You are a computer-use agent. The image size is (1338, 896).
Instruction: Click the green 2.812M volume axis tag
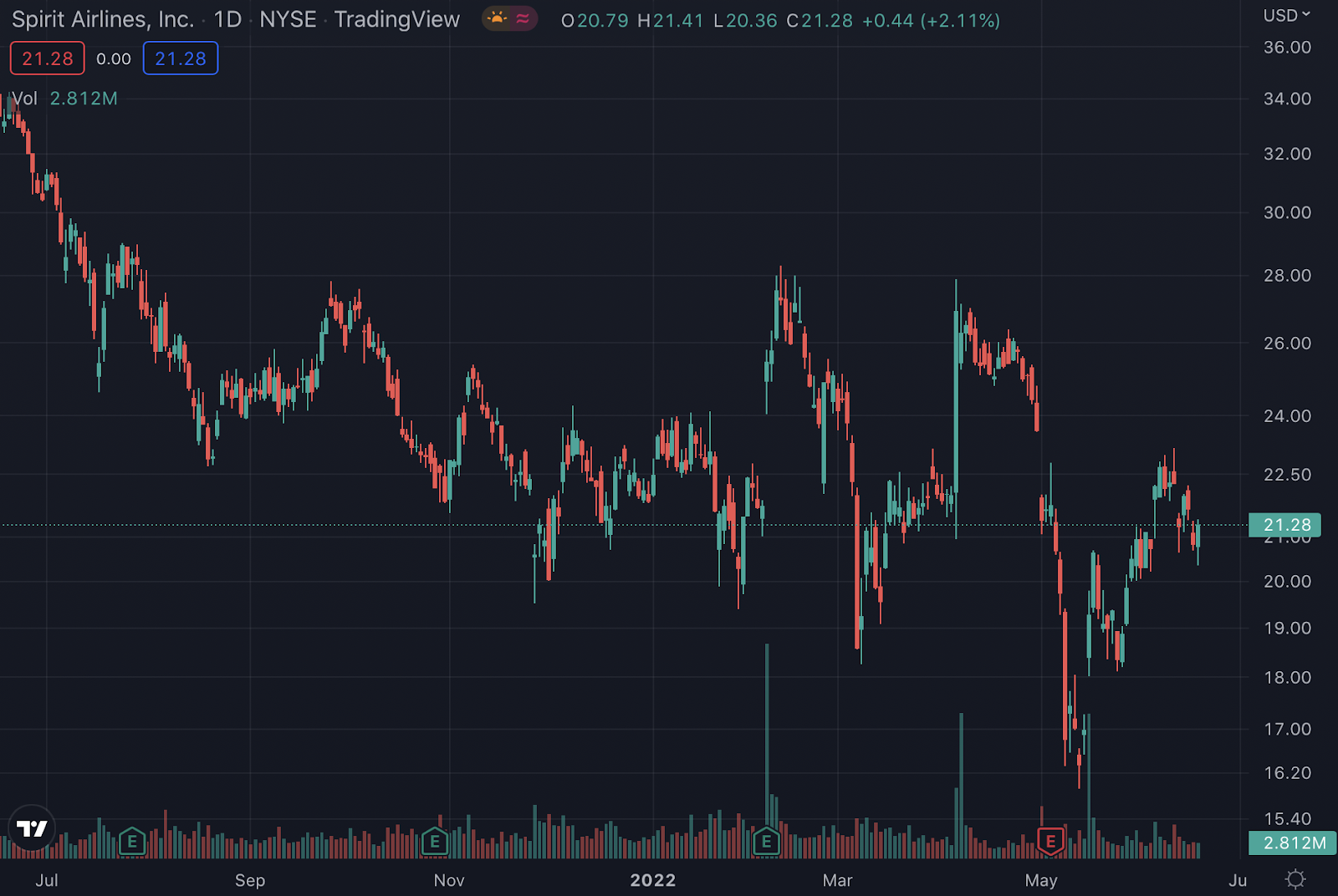(x=1293, y=843)
